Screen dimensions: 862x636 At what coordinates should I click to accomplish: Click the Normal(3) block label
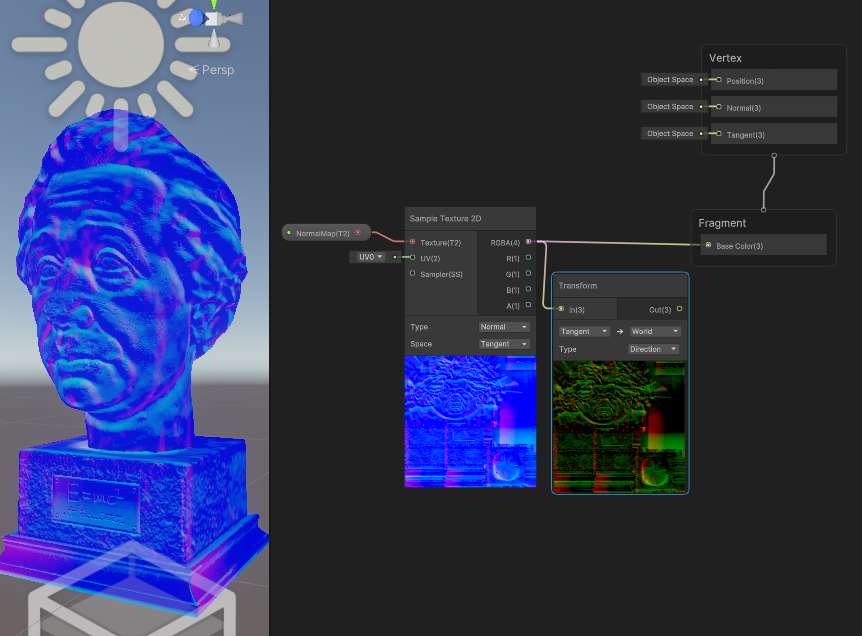tap(744, 108)
